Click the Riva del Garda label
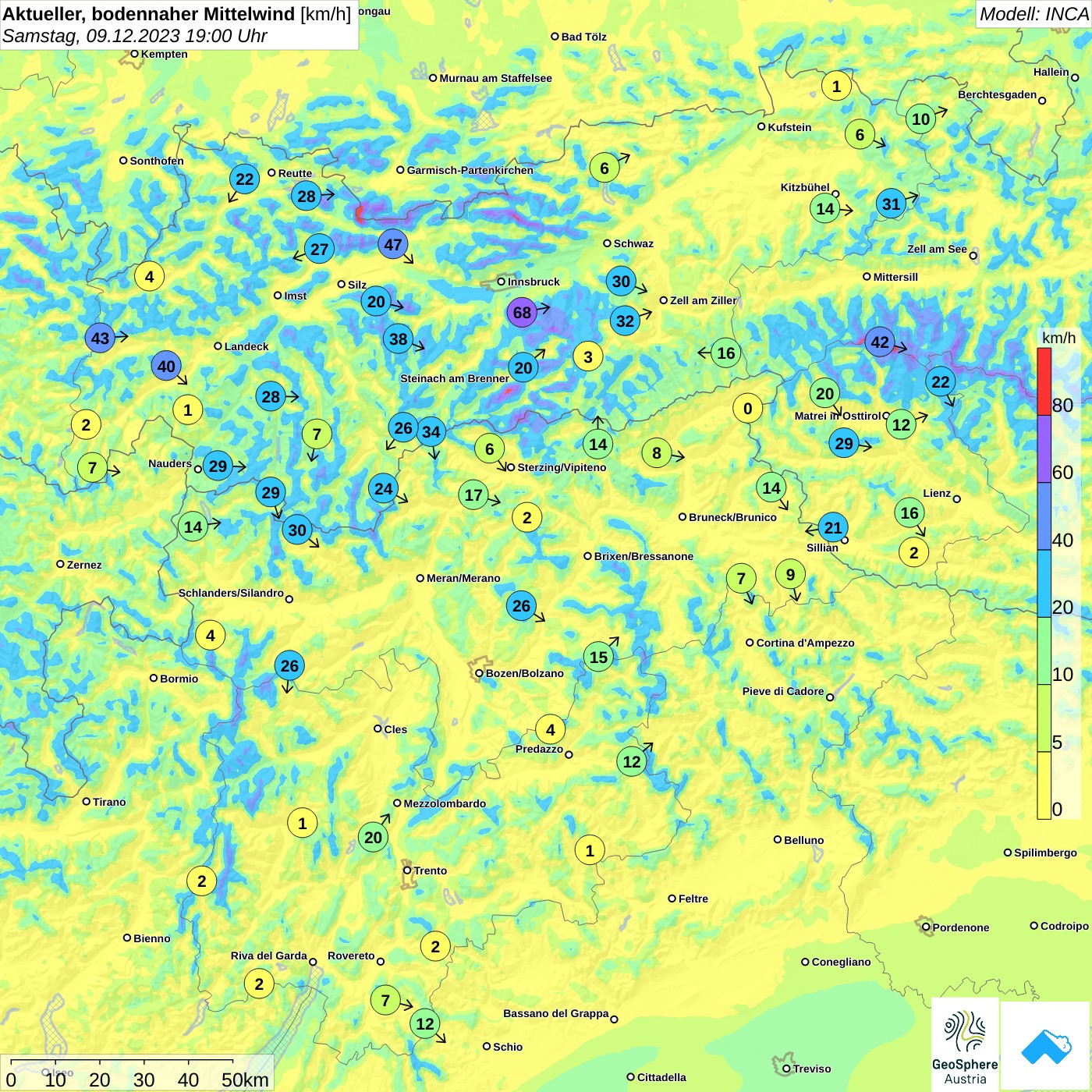 pyautogui.click(x=269, y=955)
